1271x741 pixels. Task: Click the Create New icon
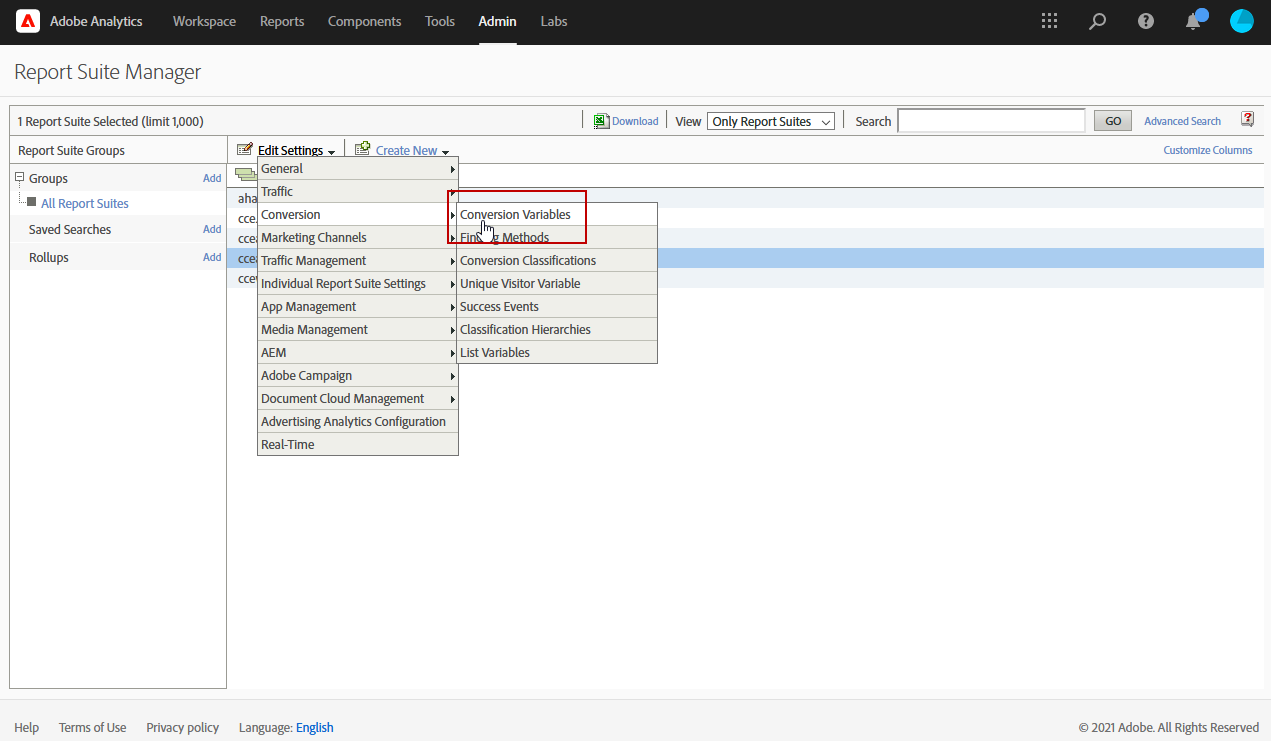coord(362,149)
